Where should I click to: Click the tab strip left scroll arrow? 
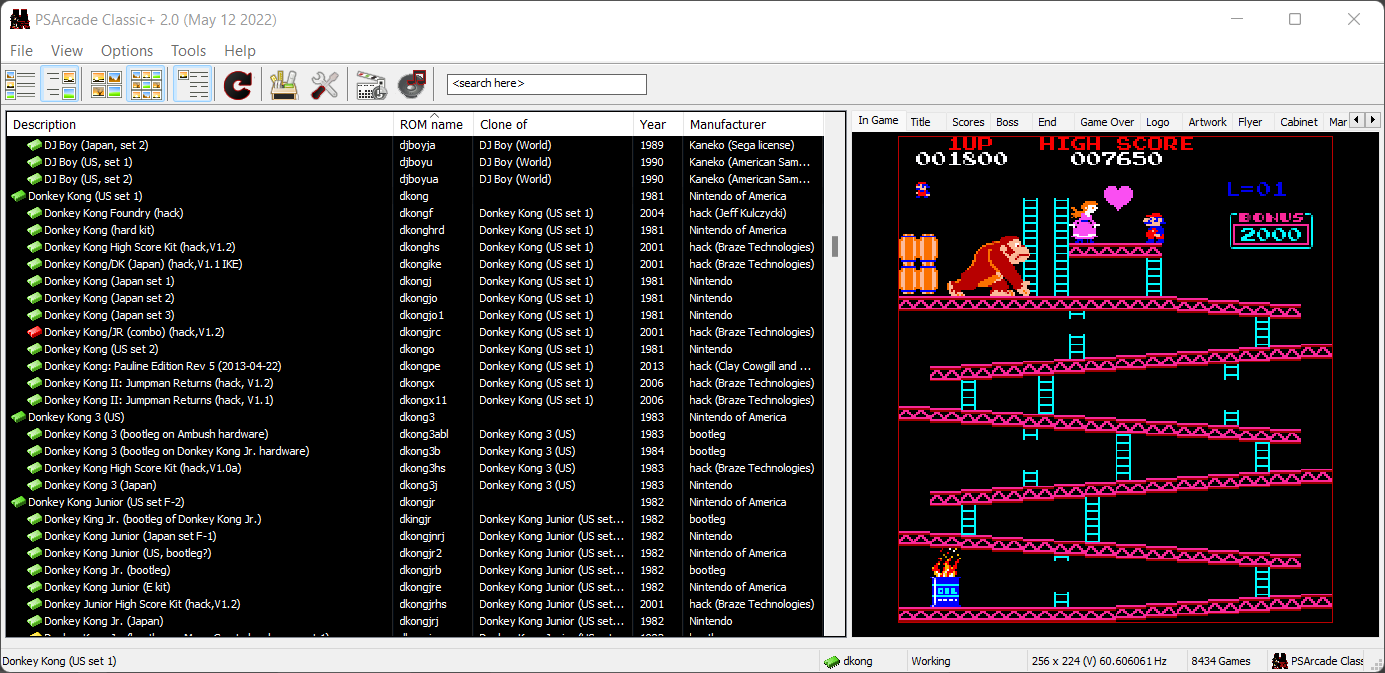tap(1356, 120)
